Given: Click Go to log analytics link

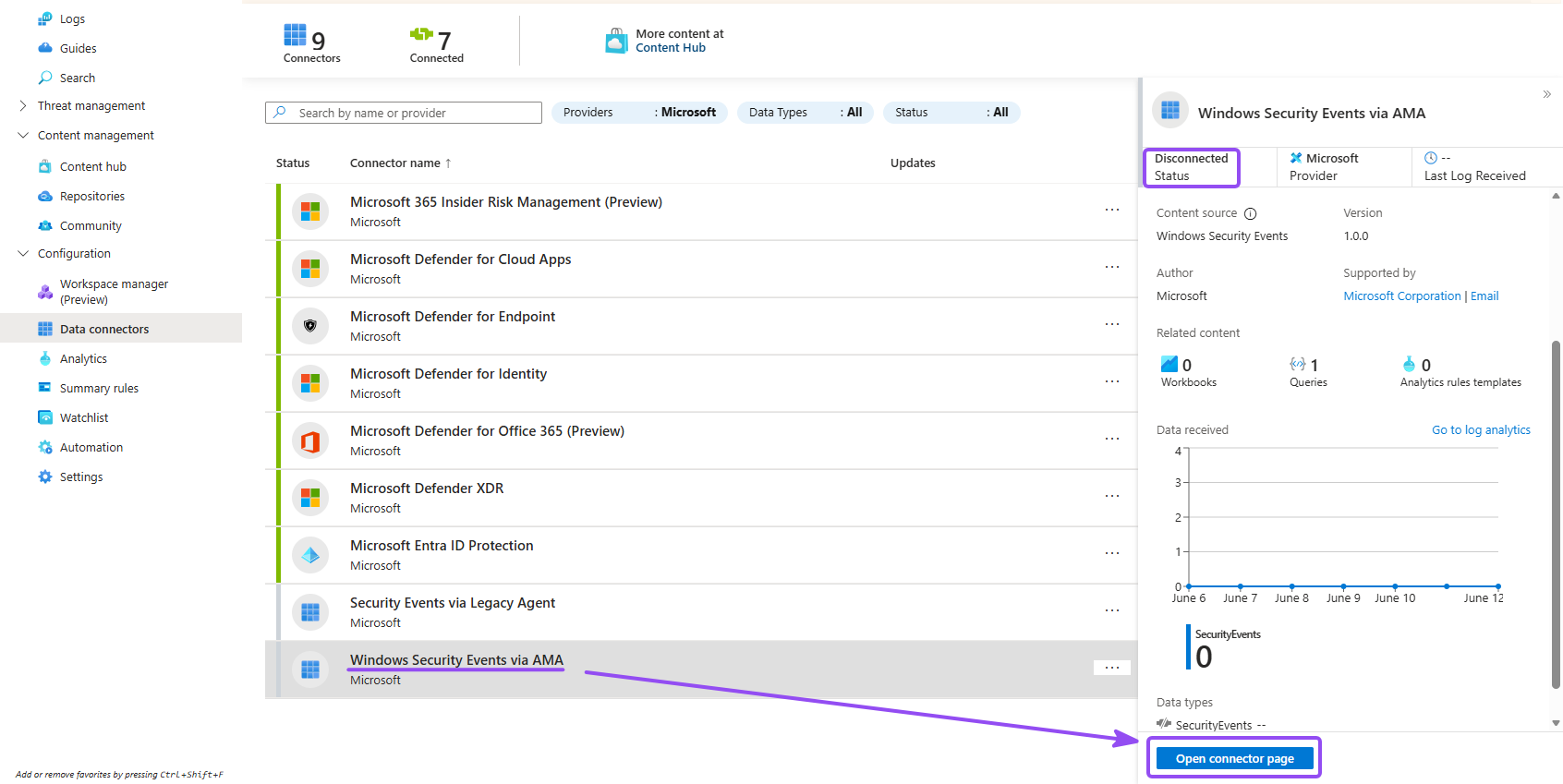Looking at the screenshot, I should pyautogui.click(x=1481, y=430).
